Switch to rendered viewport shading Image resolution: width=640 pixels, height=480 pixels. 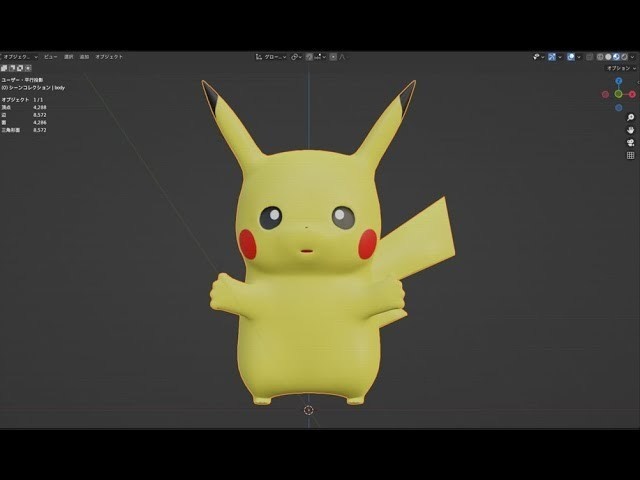pos(624,57)
